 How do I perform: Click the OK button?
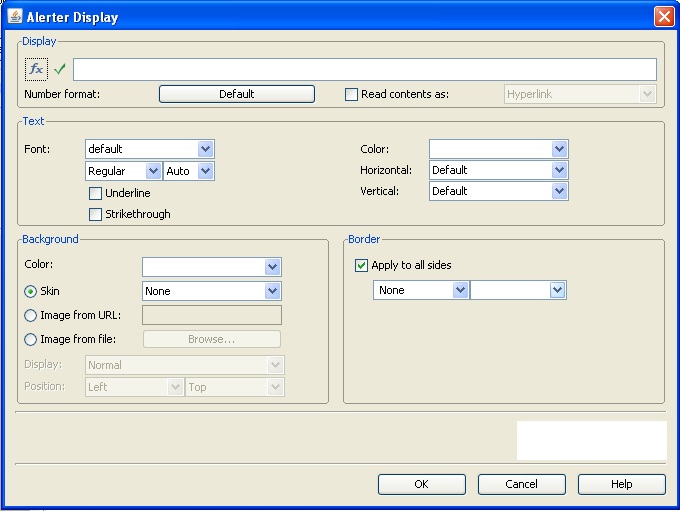(422, 484)
